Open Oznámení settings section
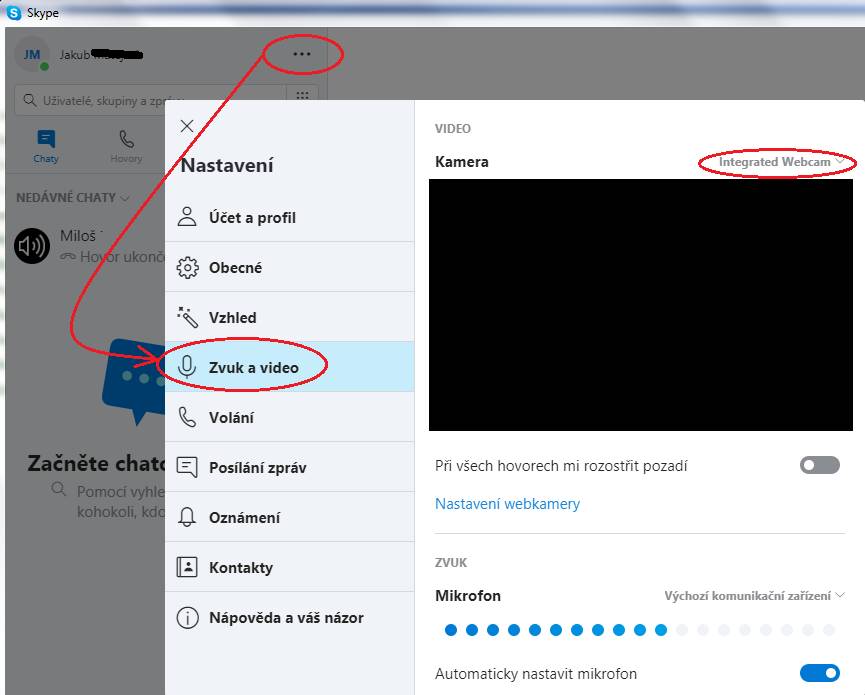Image resolution: width=865 pixels, height=695 pixels. click(x=290, y=517)
